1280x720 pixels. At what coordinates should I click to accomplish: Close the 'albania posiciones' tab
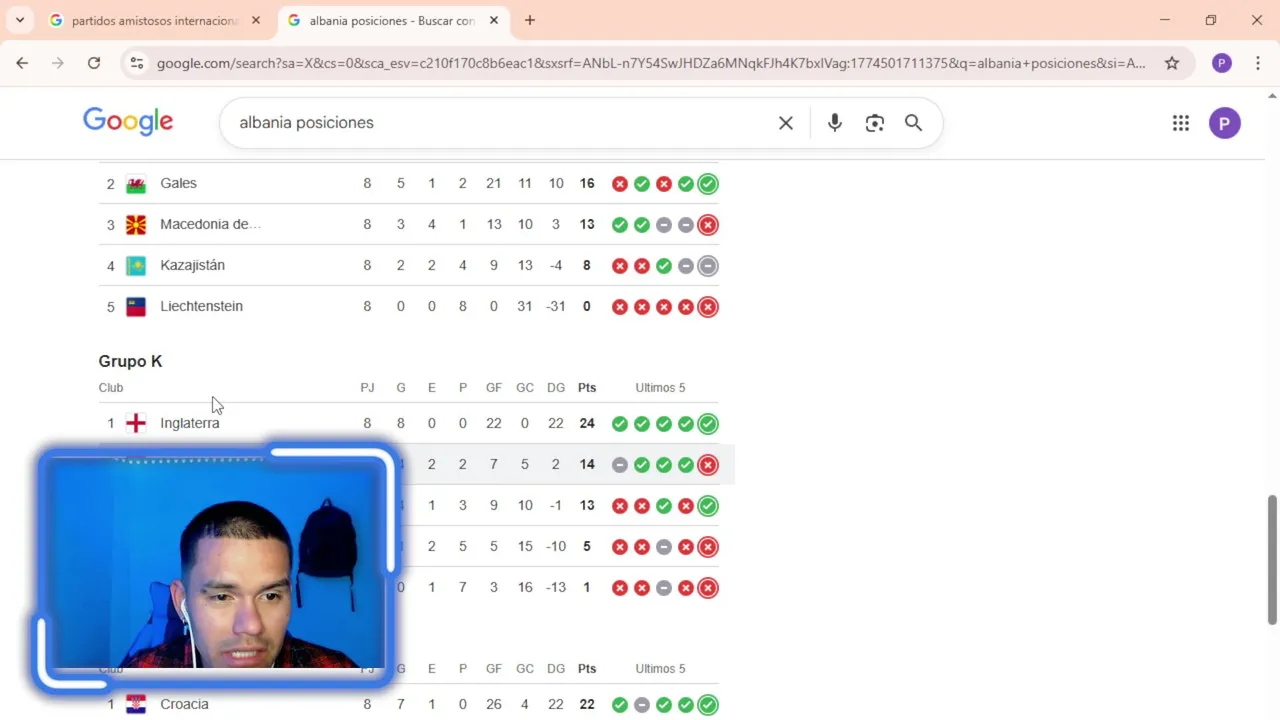point(494,20)
